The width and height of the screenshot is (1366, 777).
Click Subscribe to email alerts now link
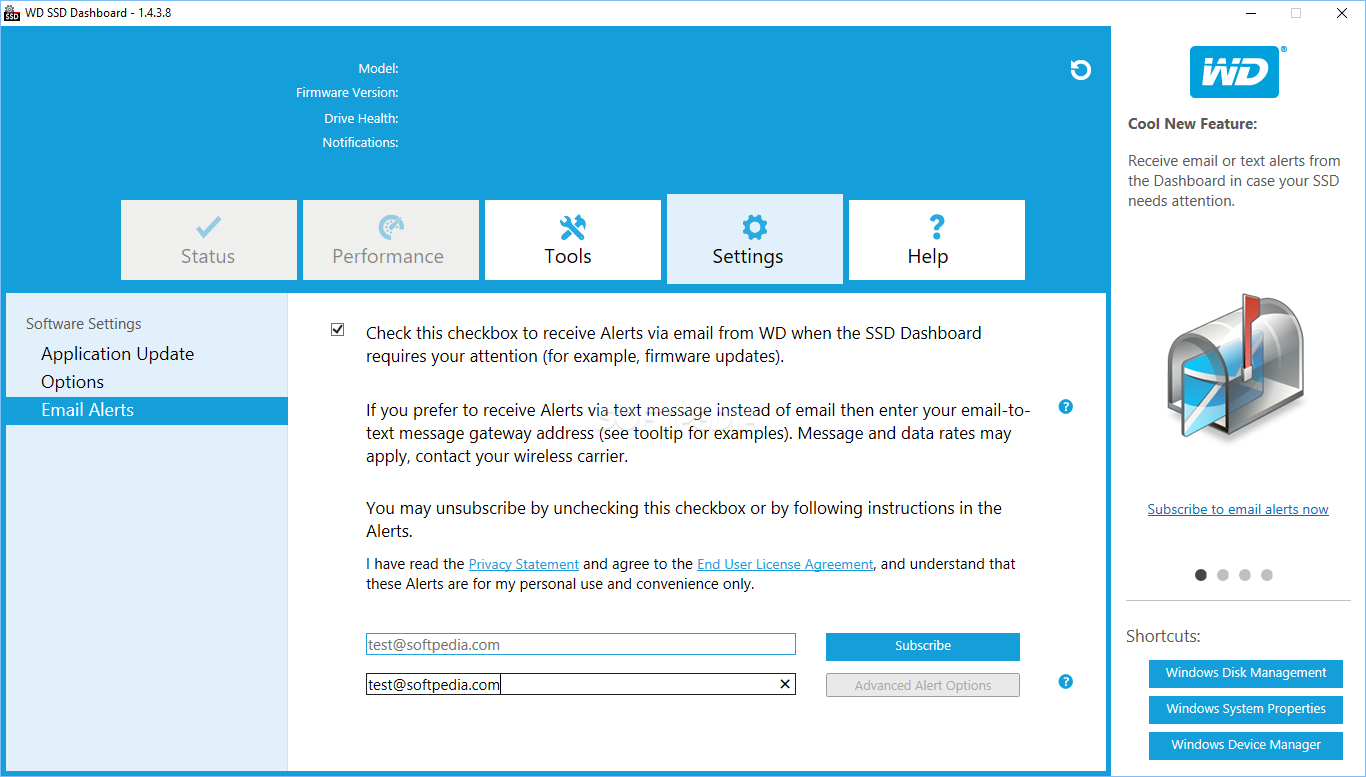click(1238, 509)
